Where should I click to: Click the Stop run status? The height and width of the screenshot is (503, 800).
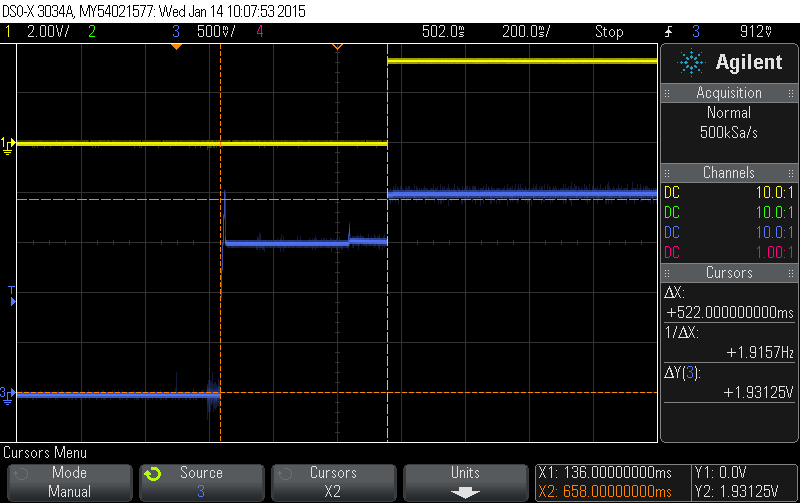click(609, 32)
